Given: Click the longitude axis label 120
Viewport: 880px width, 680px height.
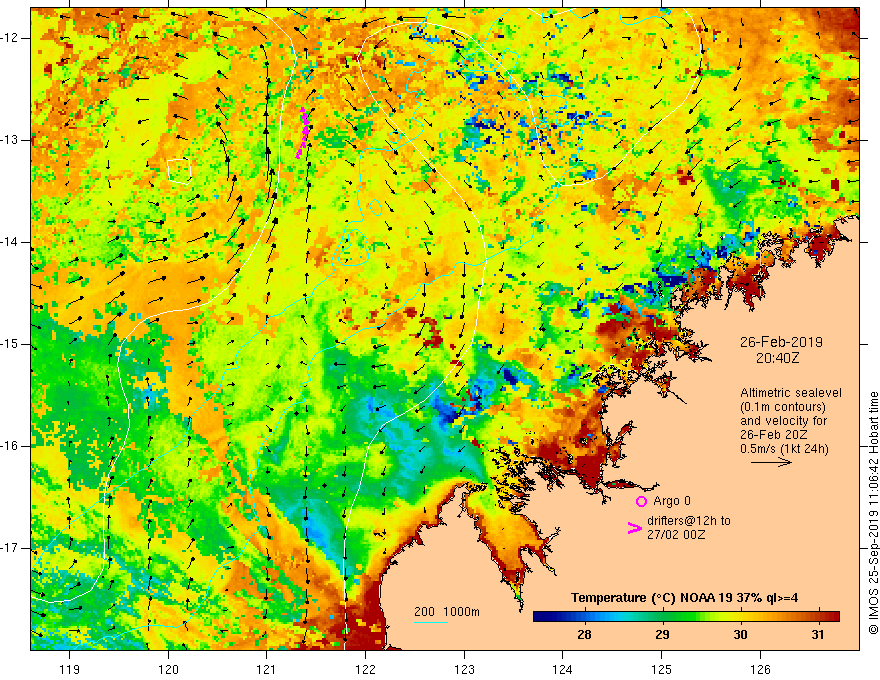Looking at the screenshot, I should [168, 669].
